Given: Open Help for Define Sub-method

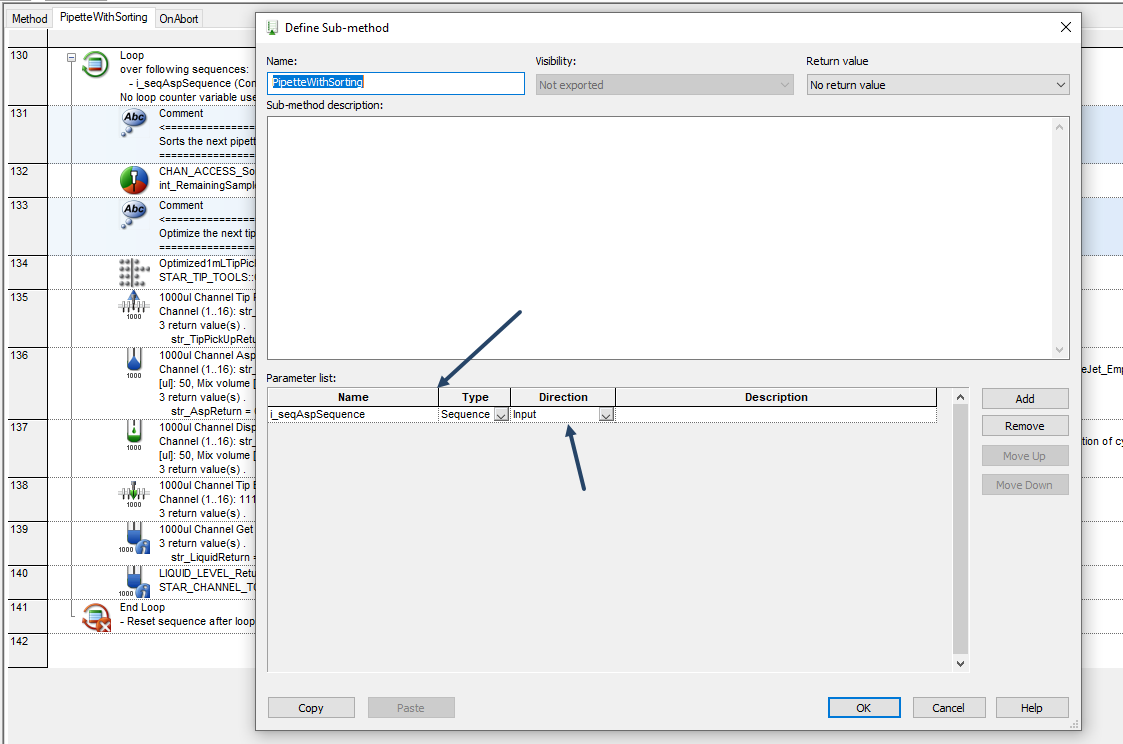Looking at the screenshot, I should click(x=1031, y=707).
